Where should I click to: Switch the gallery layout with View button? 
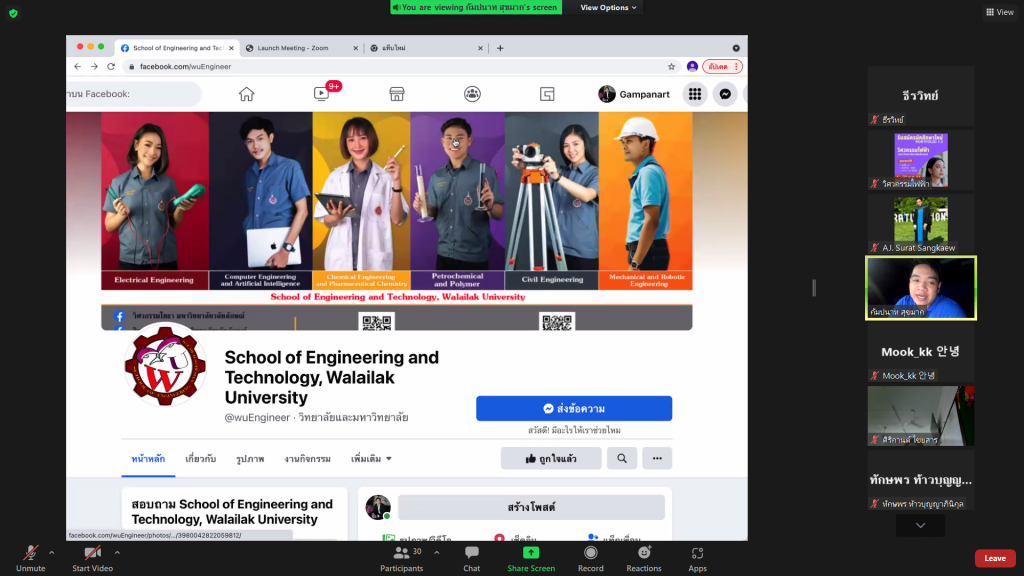(x=999, y=12)
